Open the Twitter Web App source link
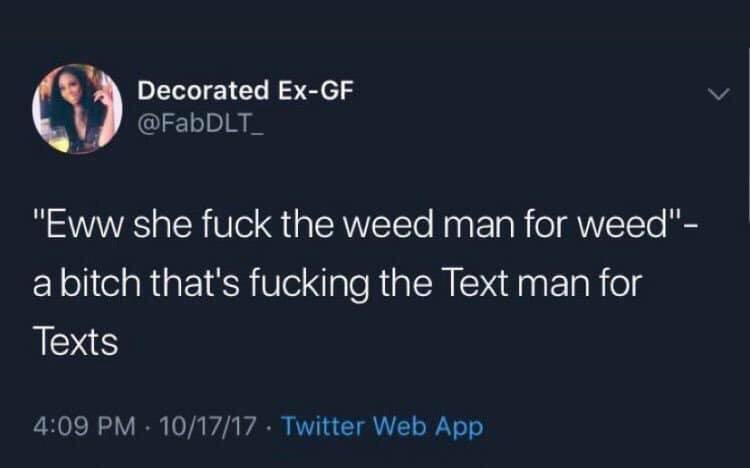The height and width of the screenshot is (468, 750). (x=382, y=426)
